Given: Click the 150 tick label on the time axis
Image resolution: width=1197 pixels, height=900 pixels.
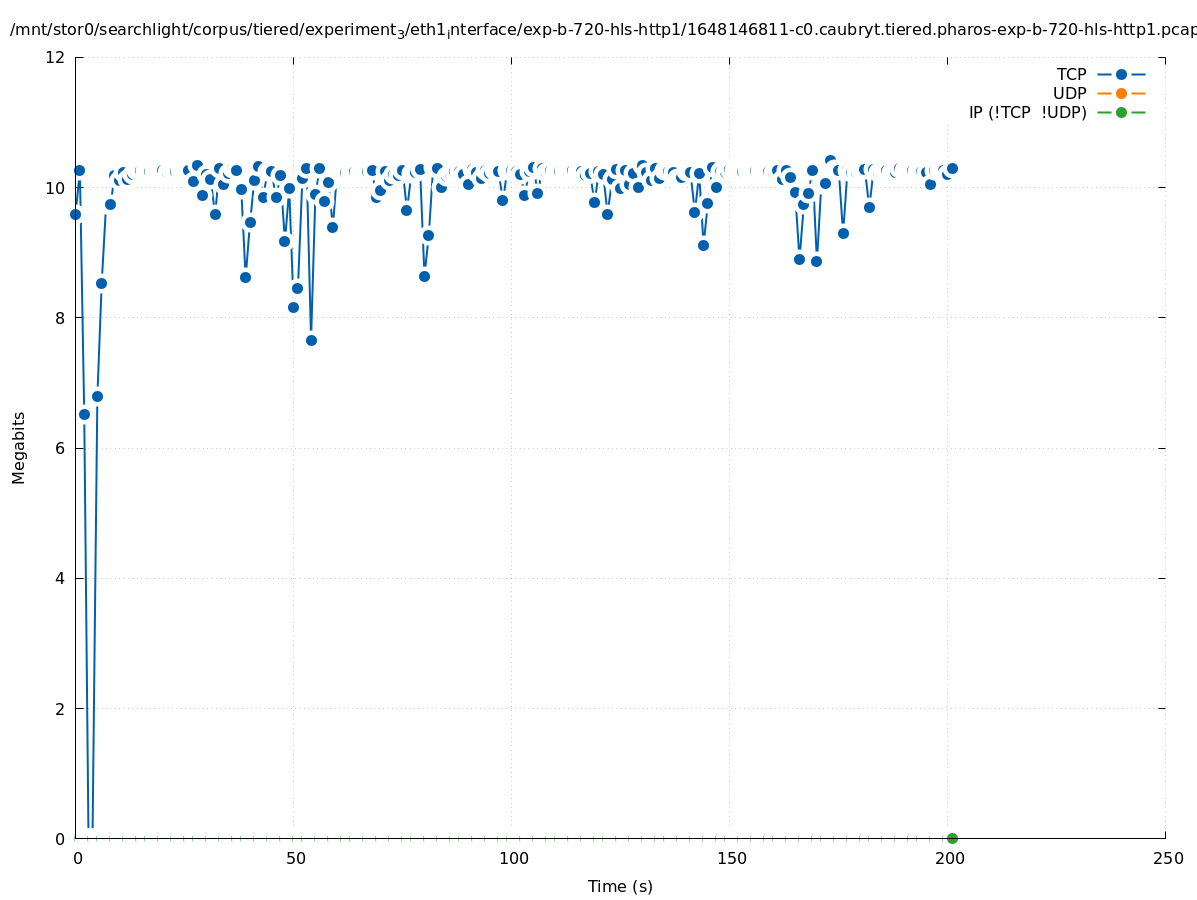Looking at the screenshot, I should point(731,858).
